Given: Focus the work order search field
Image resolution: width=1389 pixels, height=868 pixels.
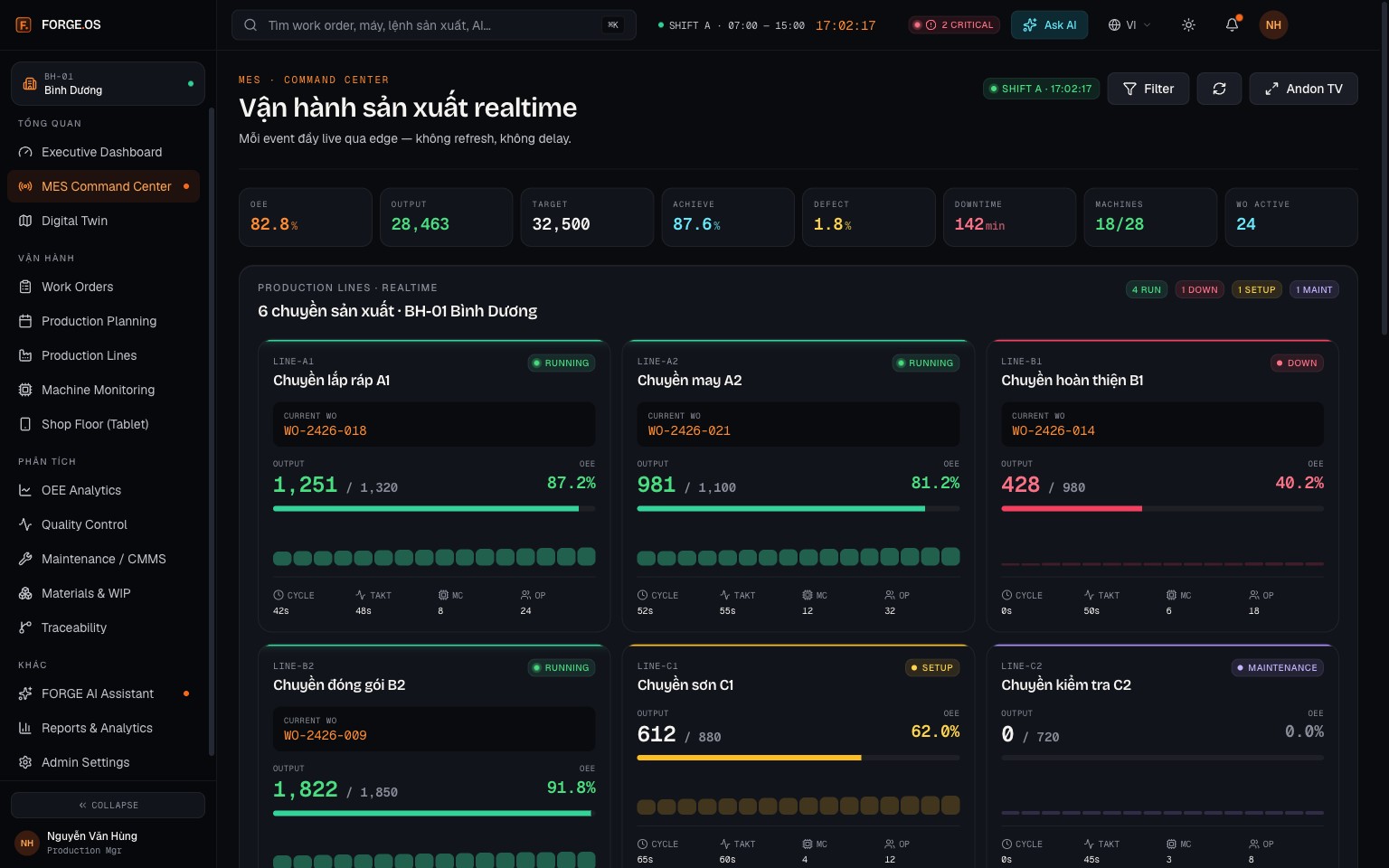Looking at the screenshot, I should pos(434,25).
